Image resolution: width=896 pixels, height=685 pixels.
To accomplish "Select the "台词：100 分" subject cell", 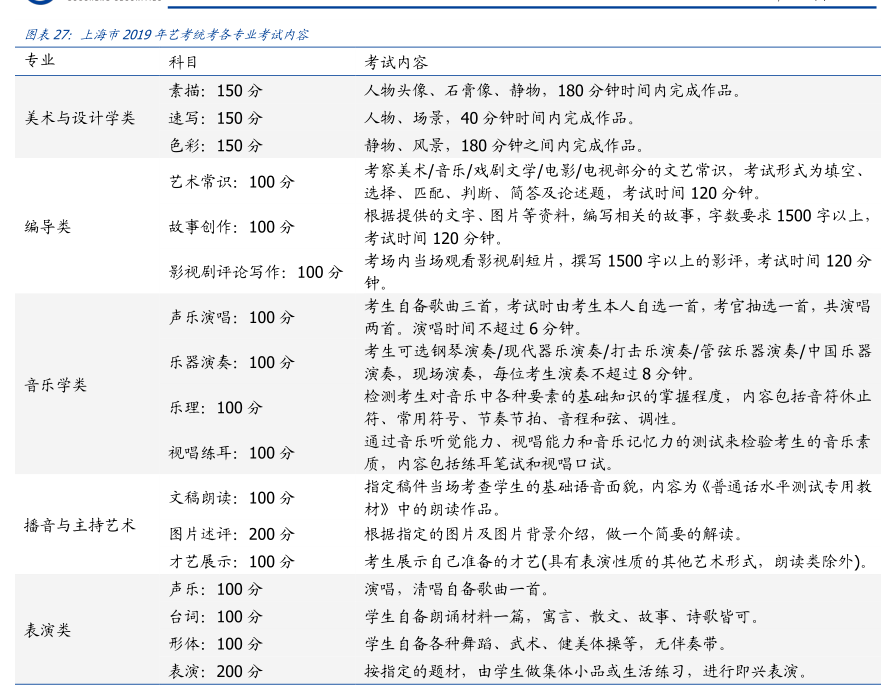I will pyautogui.click(x=216, y=617).
